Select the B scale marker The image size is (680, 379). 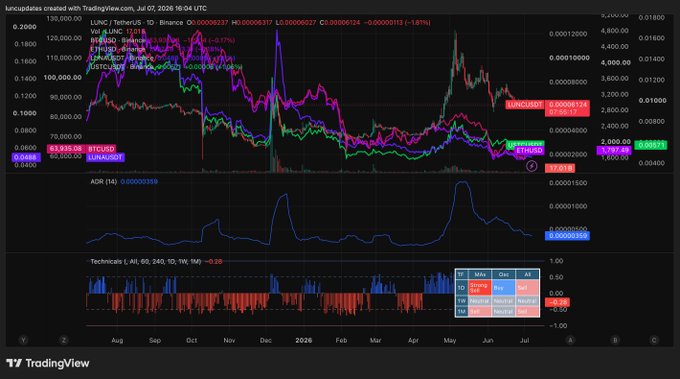615,340
